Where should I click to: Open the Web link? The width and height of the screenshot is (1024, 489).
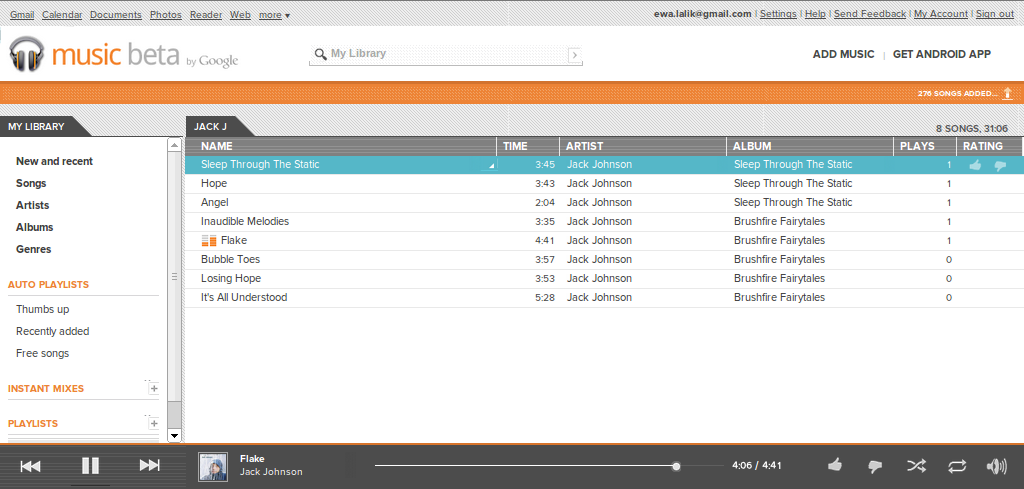pyautogui.click(x=240, y=14)
